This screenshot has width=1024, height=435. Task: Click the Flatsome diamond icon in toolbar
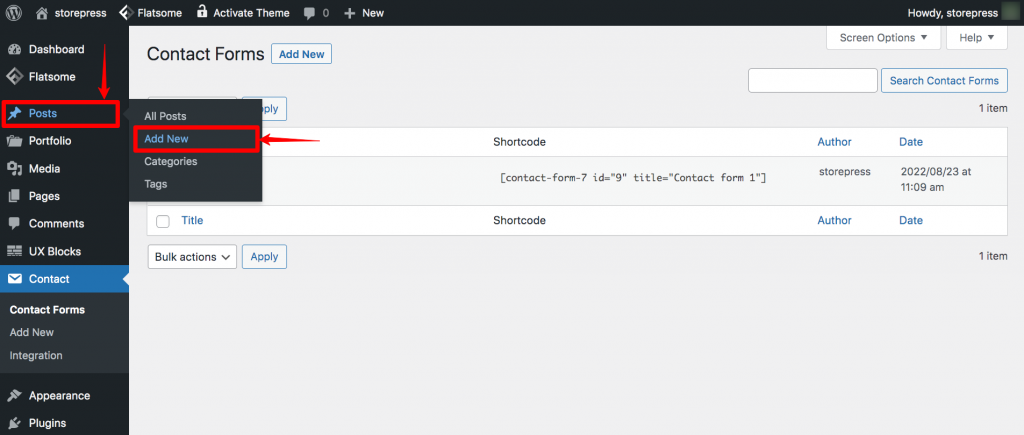tap(126, 12)
